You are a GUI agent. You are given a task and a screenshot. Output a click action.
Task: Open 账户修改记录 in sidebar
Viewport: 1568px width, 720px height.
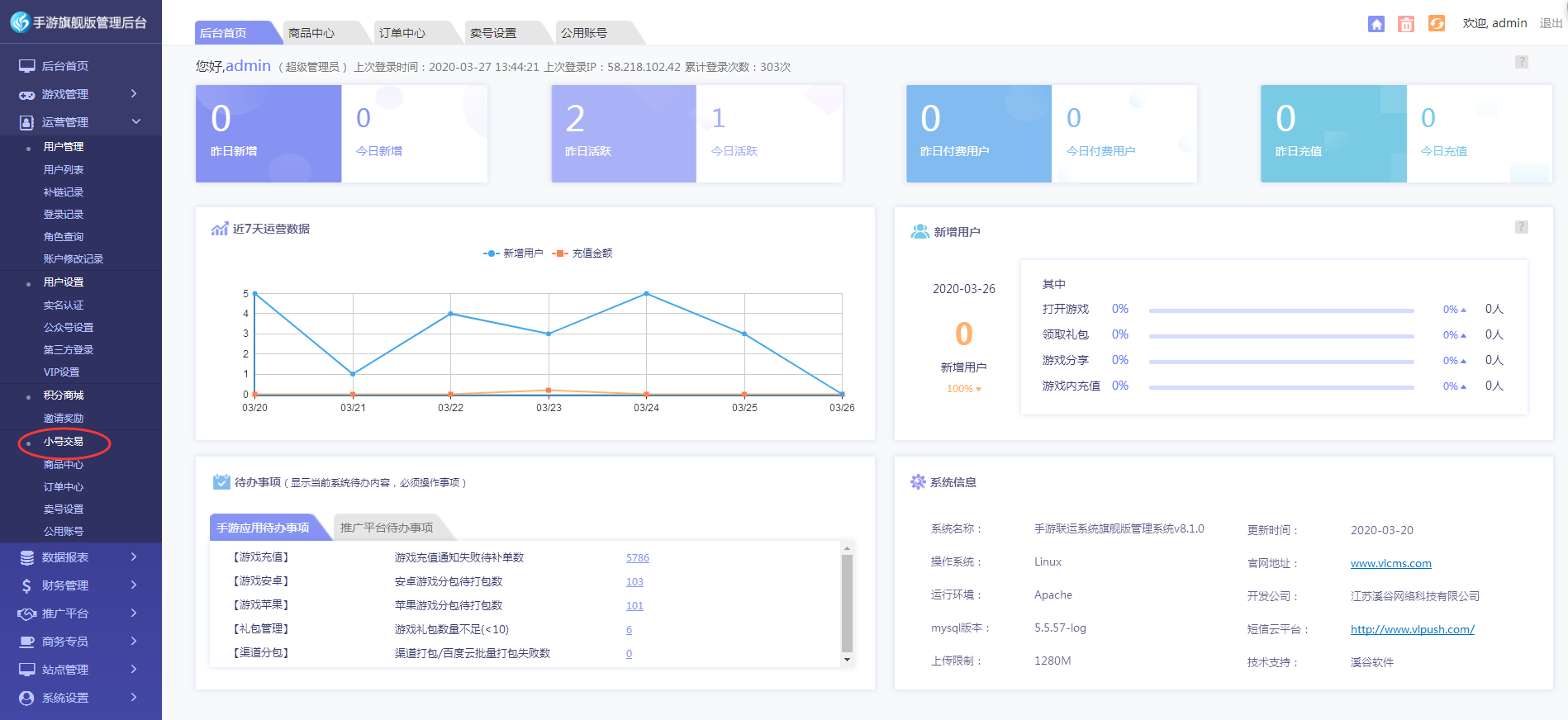pos(74,259)
